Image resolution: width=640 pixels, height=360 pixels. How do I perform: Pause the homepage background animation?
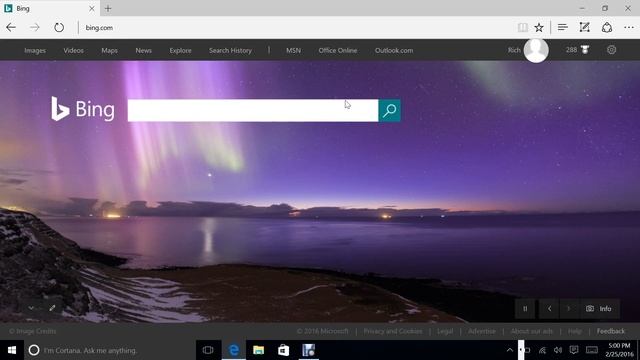coord(525,309)
